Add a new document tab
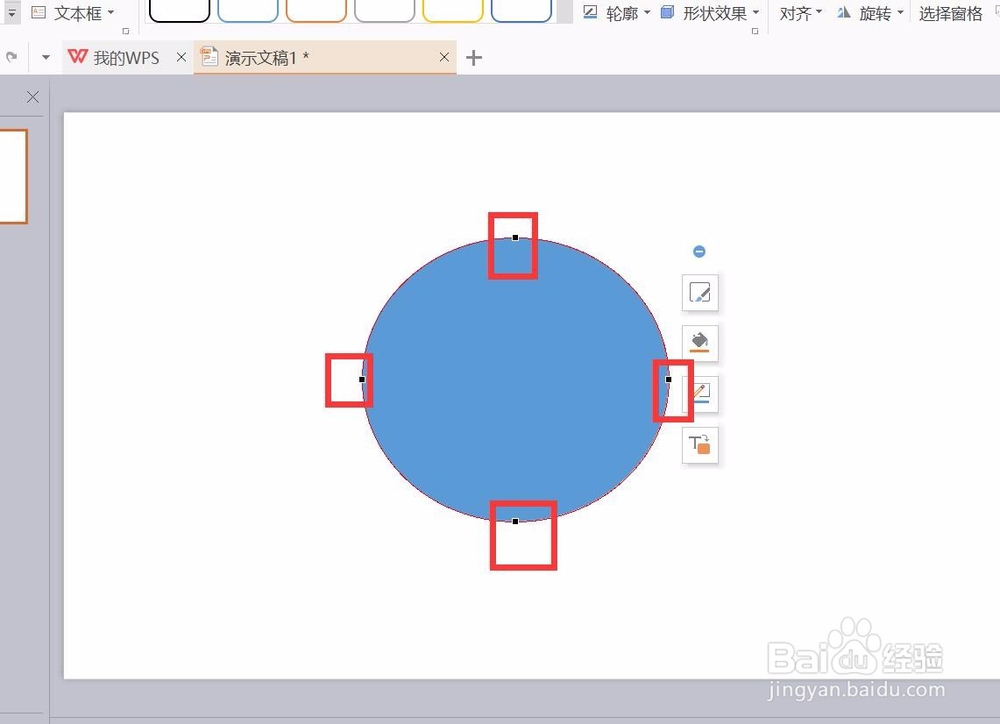Screen dimensions: 1000x724 point(474,58)
